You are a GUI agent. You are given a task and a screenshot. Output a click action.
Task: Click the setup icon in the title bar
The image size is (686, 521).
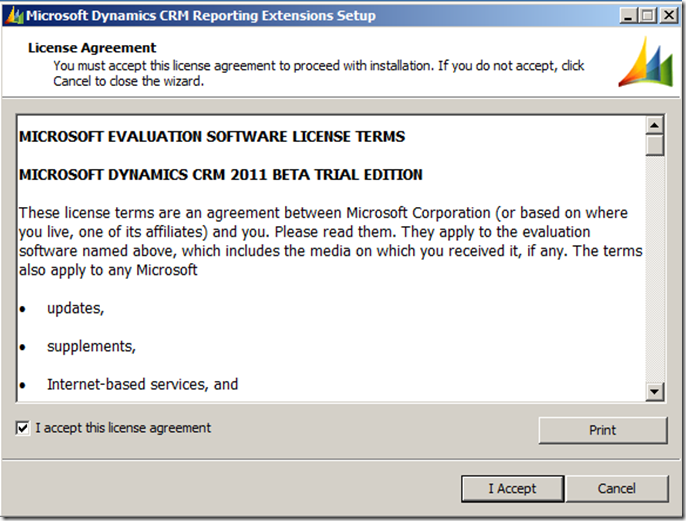point(14,15)
